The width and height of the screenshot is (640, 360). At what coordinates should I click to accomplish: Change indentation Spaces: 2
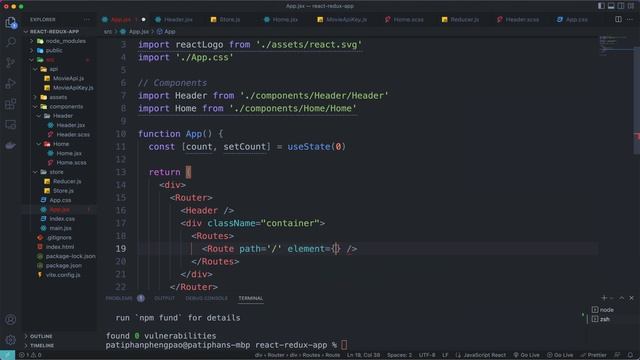(x=400, y=355)
